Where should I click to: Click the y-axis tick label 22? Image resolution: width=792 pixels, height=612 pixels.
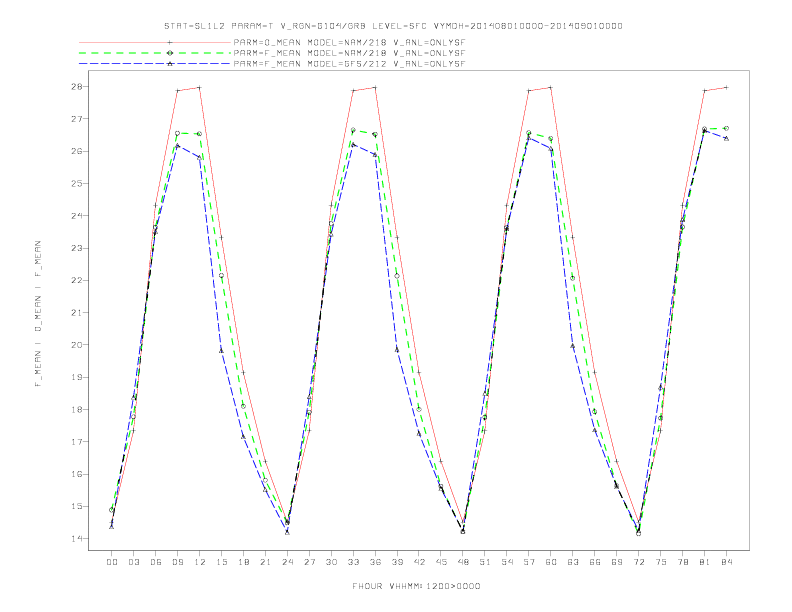click(77, 280)
